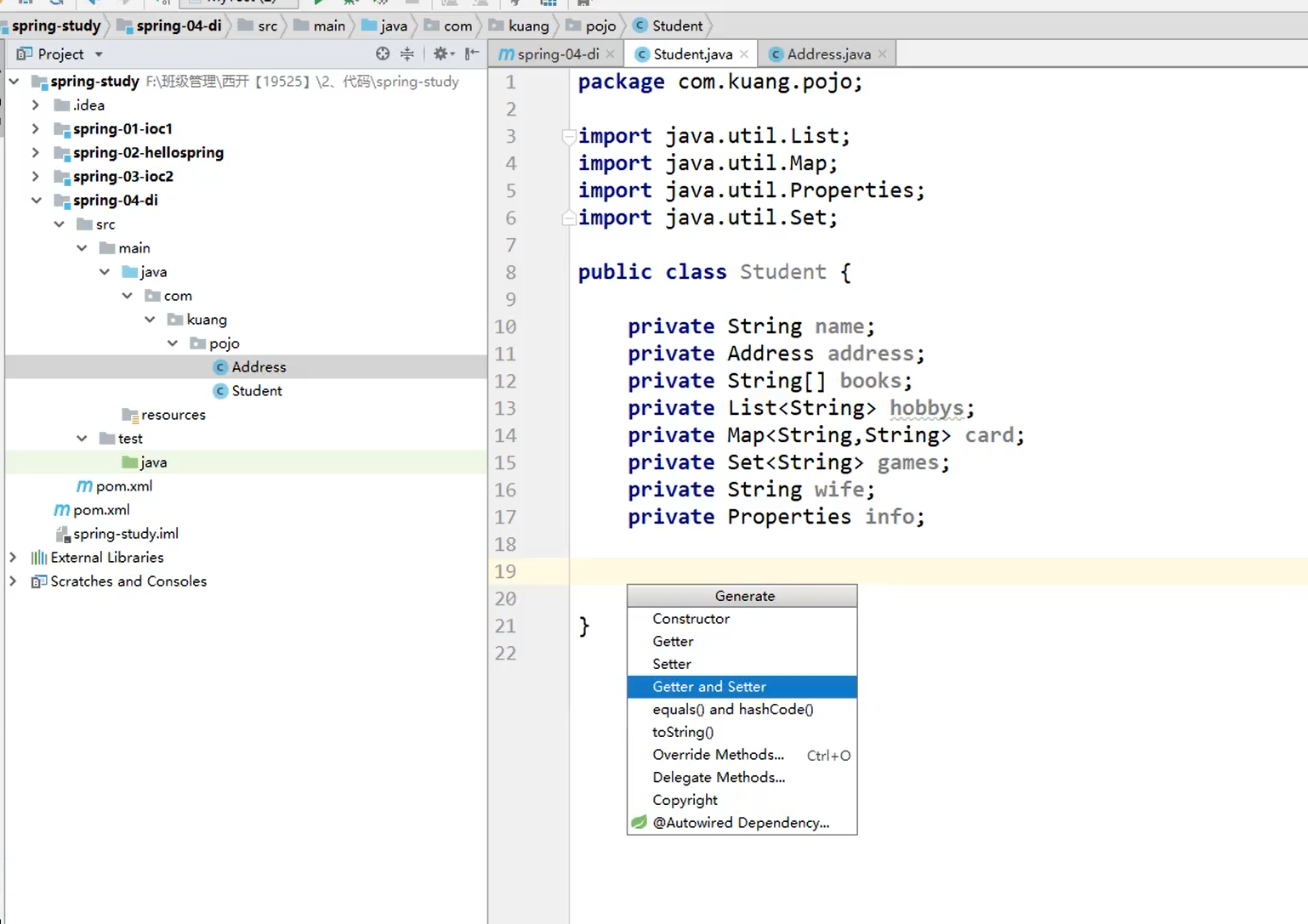Viewport: 1308px width, 924px height.
Task: Click the 'package com.kuang.pojo;' line
Action: pyautogui.click(x=719, y=82)
